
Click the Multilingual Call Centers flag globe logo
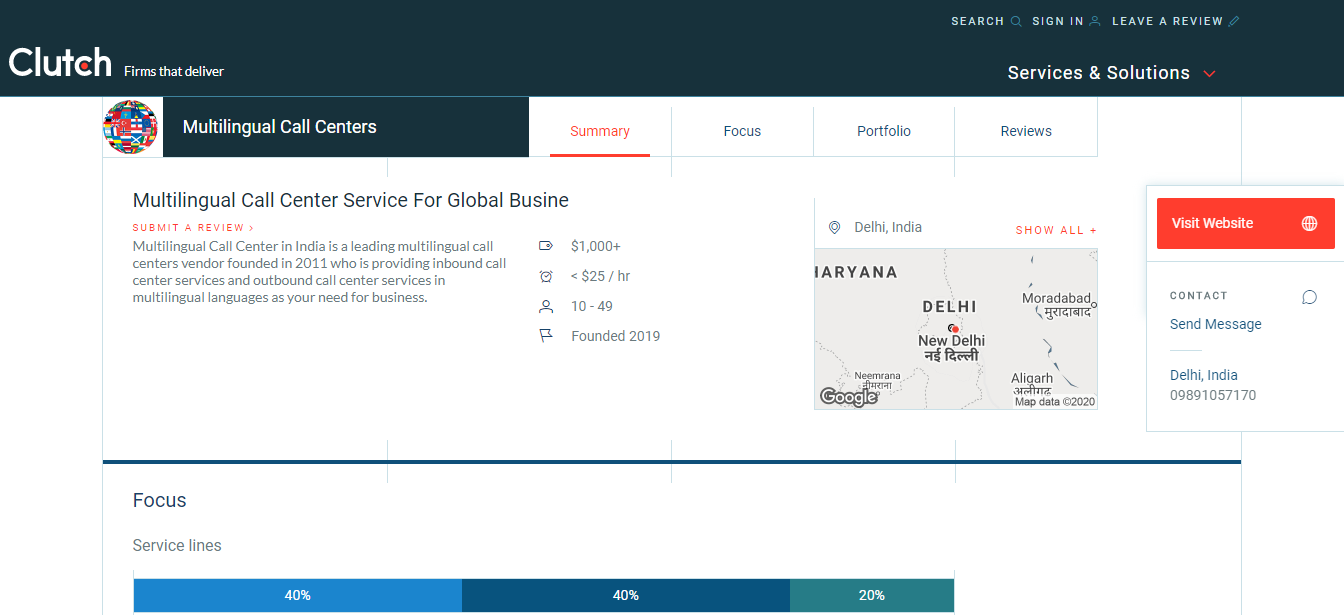132,127
